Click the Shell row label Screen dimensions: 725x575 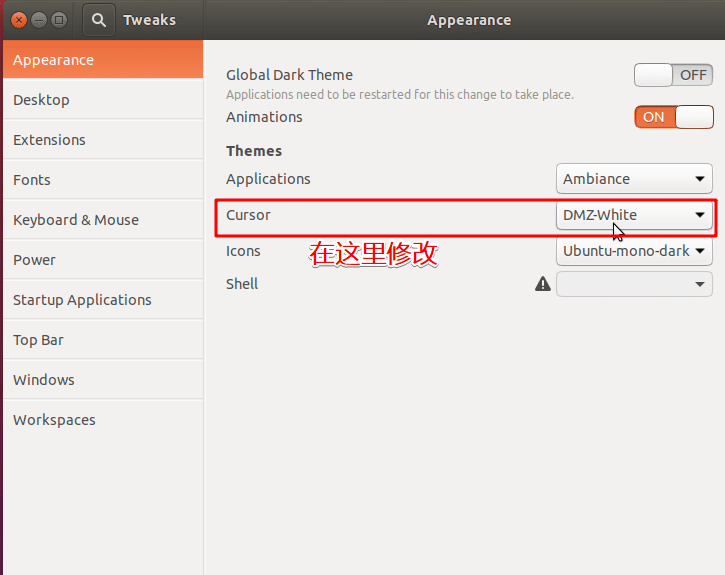(x=242, y=284)
